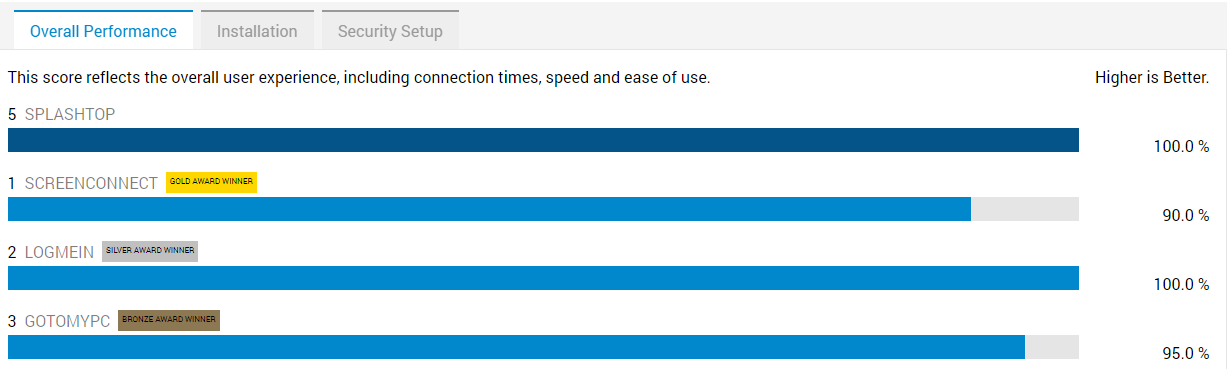Click the LOGMEIN product name
The height and width of the screenshot is (369, 1232).
[x=59, y=252]
